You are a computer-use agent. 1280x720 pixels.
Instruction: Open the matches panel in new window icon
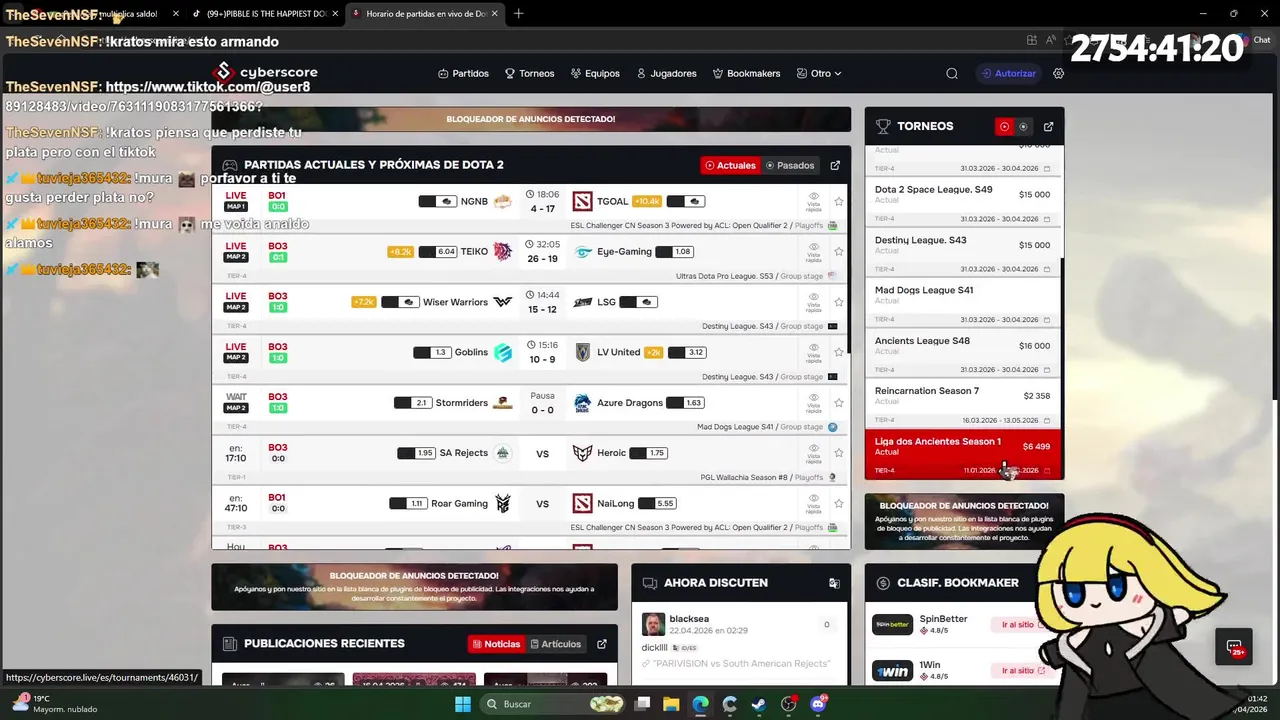(x=835, y=165)
